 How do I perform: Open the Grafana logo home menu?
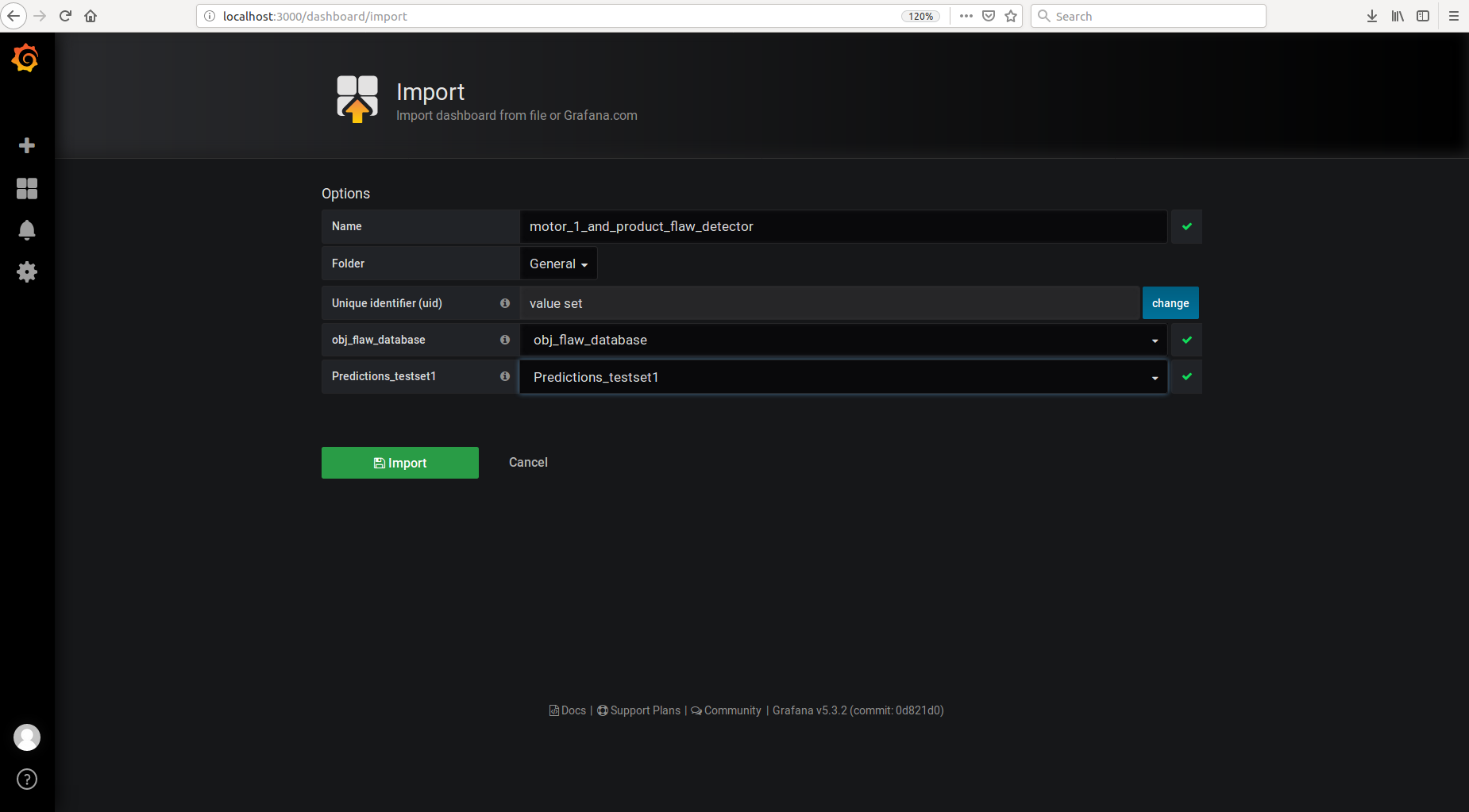tap(25, 58)
